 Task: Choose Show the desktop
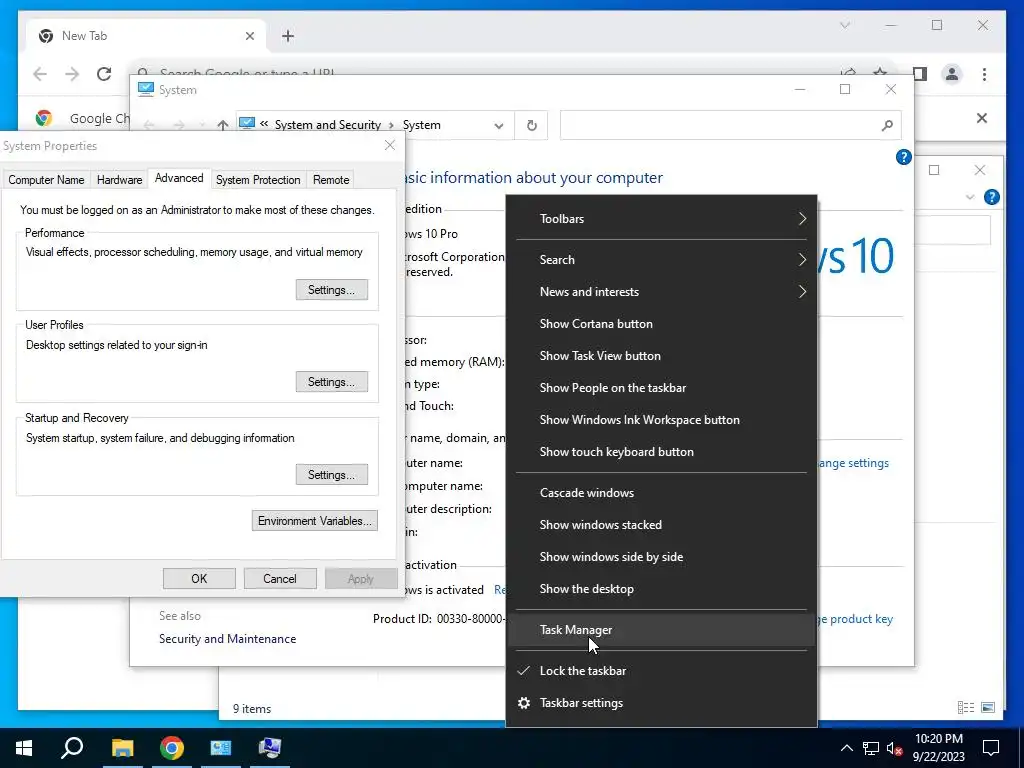(661, 588)
